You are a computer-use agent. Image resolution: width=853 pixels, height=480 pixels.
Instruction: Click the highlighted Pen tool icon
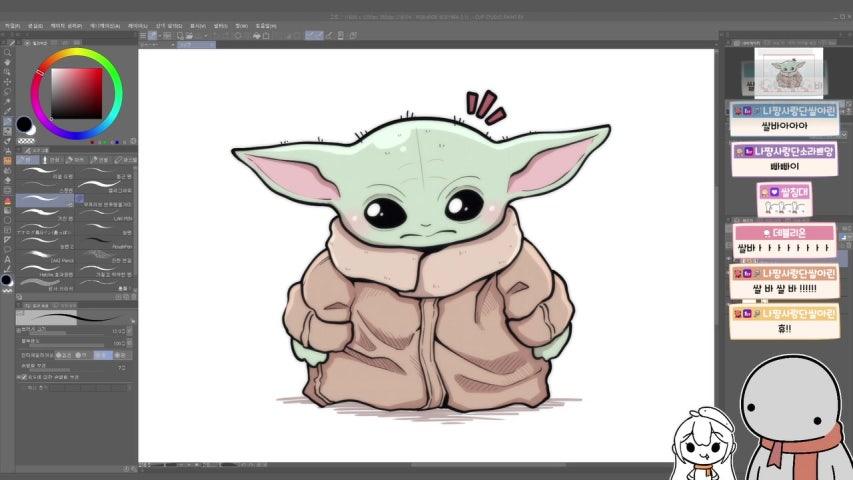coord(7,121)
